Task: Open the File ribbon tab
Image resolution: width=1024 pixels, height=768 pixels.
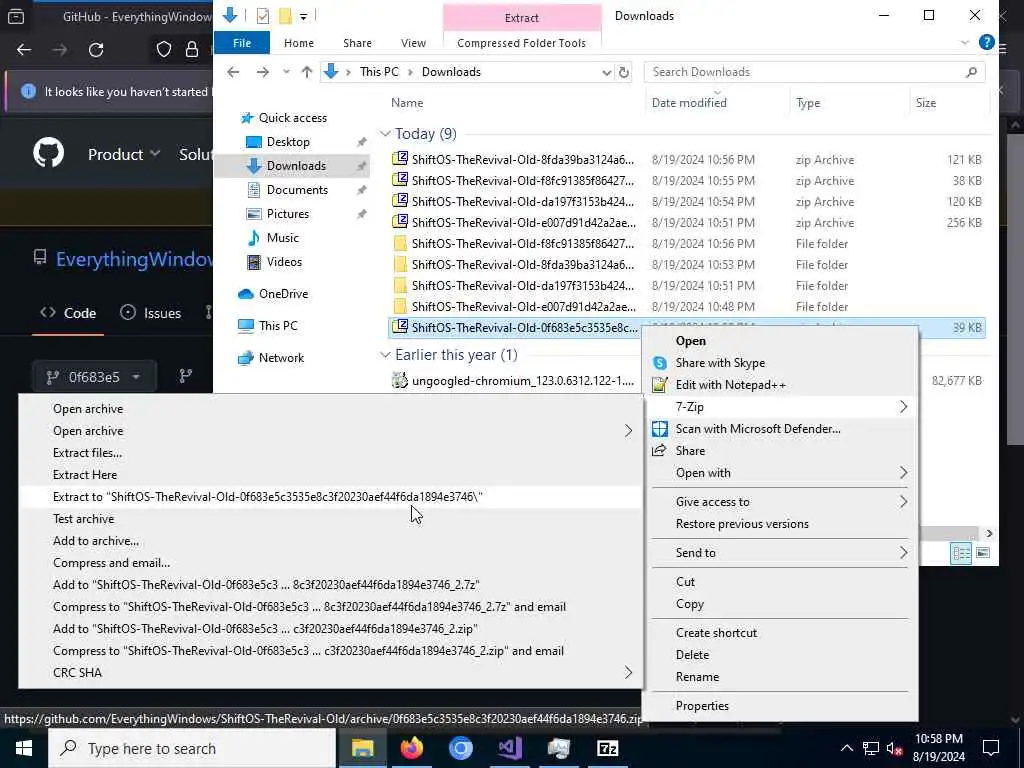Action: point(242,43)
